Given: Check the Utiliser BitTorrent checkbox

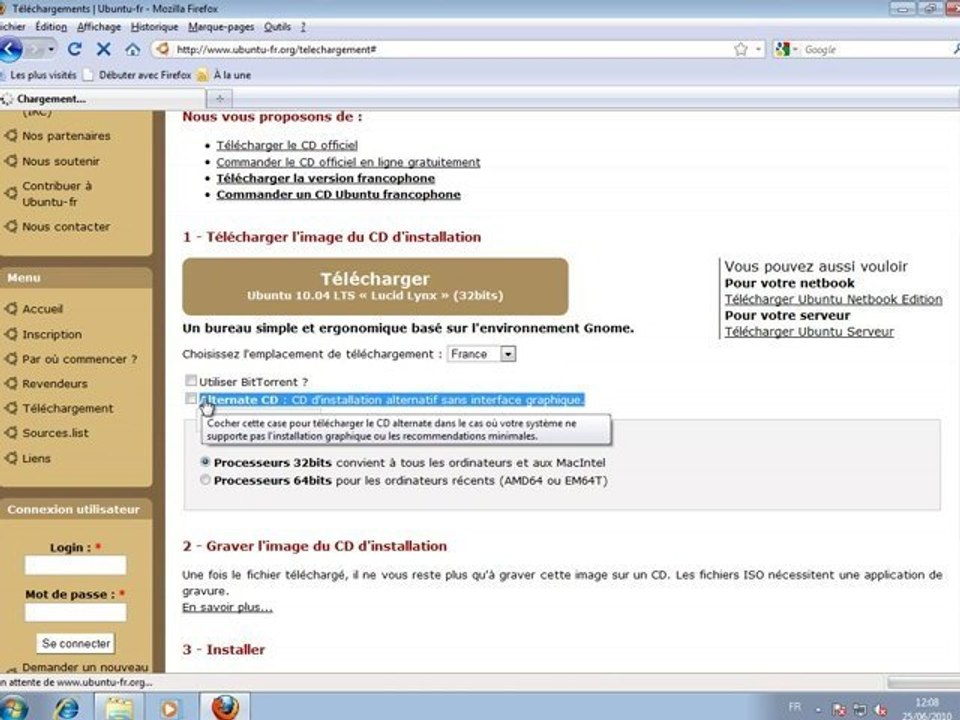Looking at the screenshot, I should (x=191, y=381).
